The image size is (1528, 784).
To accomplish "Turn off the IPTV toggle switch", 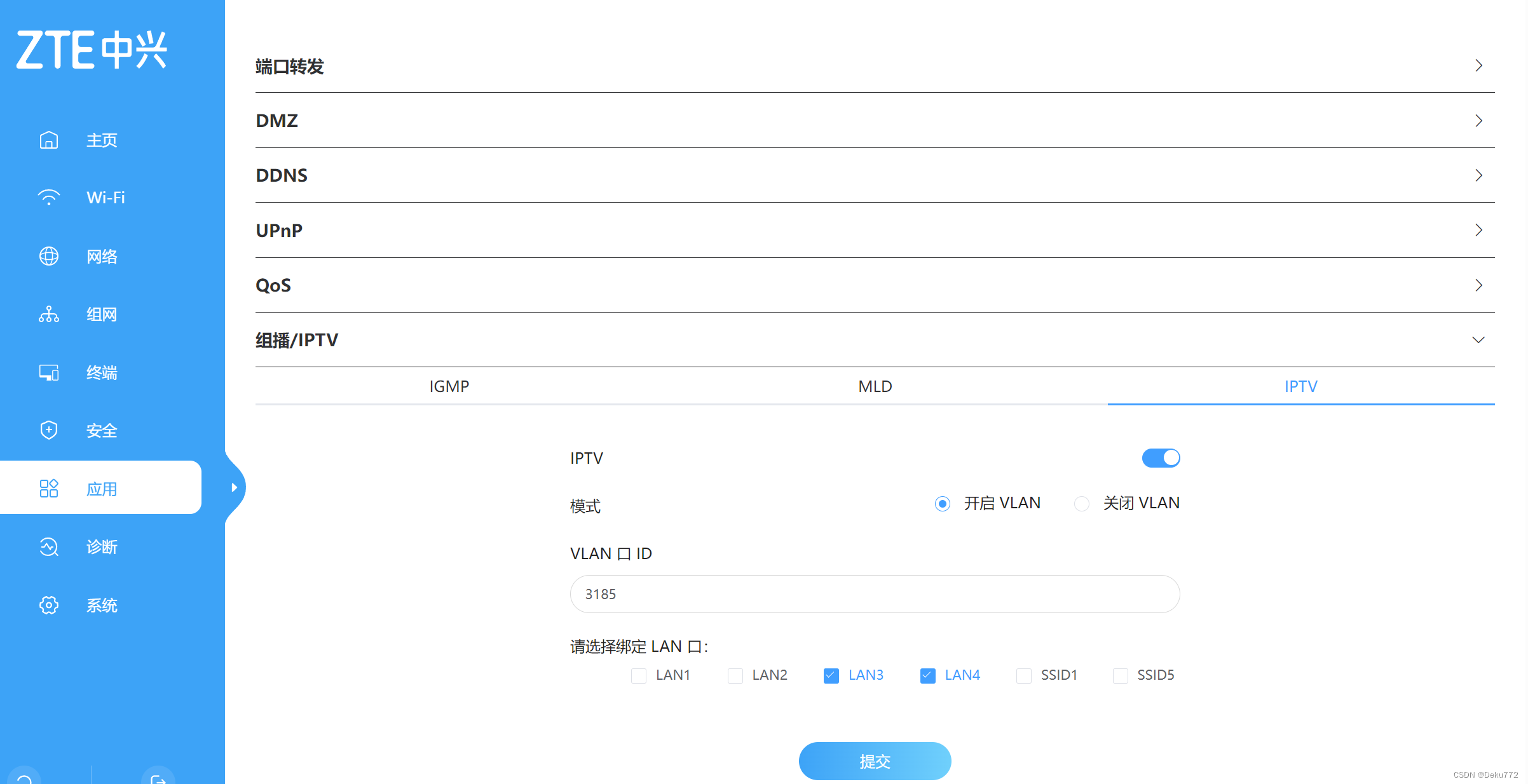I will coord(1161,458).
